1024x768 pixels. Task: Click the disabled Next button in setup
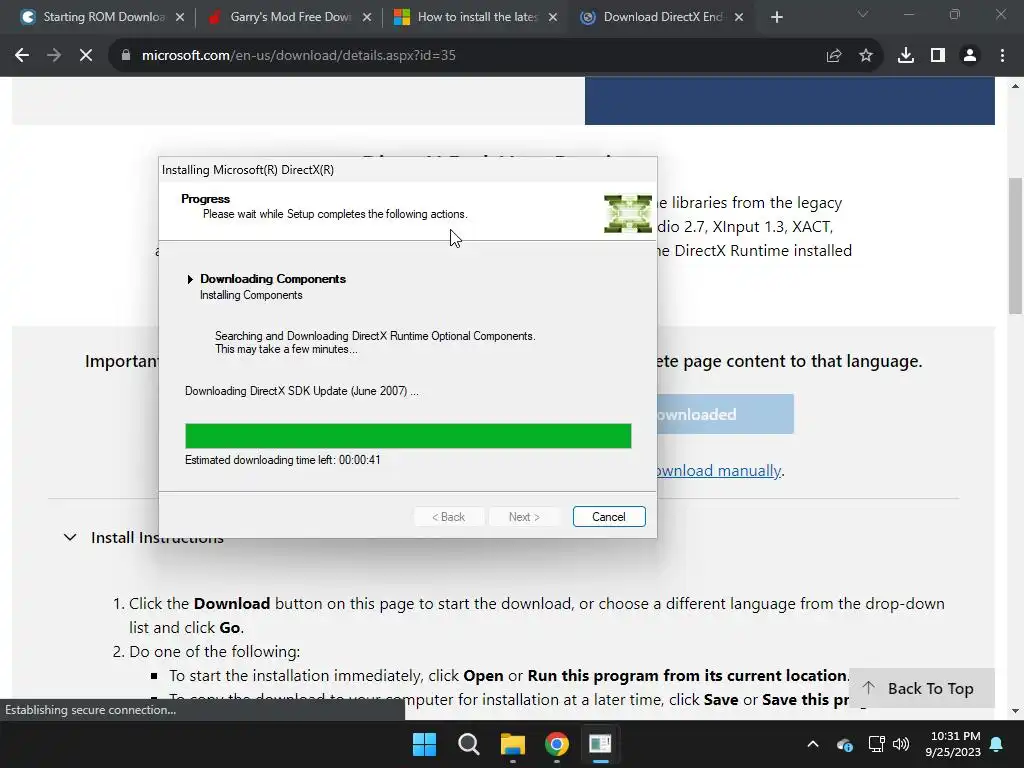coord(524,517)
